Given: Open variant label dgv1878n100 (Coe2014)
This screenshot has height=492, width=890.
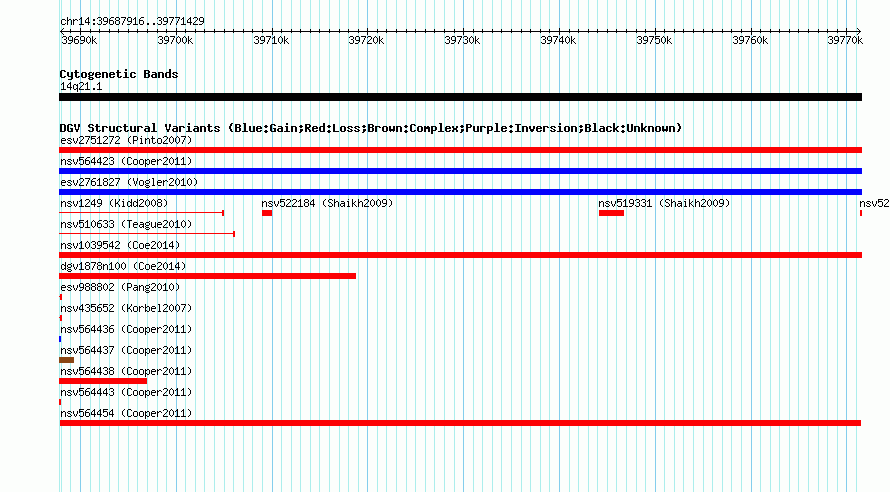Looking at the screenshot, I should 123,266.
